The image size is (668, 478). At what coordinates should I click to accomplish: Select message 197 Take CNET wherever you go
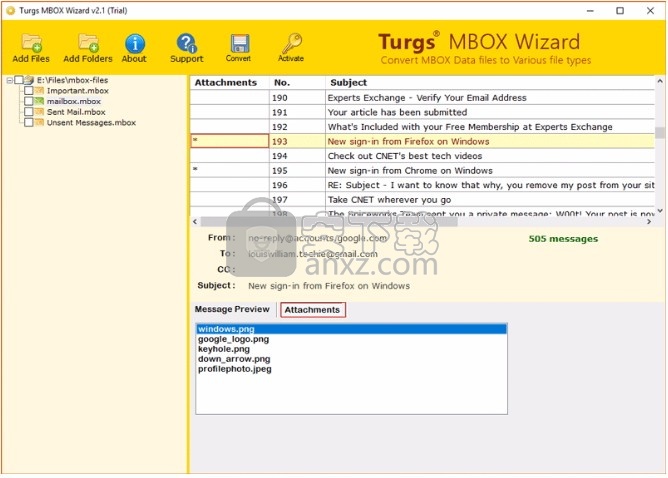[x=422, y=199]
